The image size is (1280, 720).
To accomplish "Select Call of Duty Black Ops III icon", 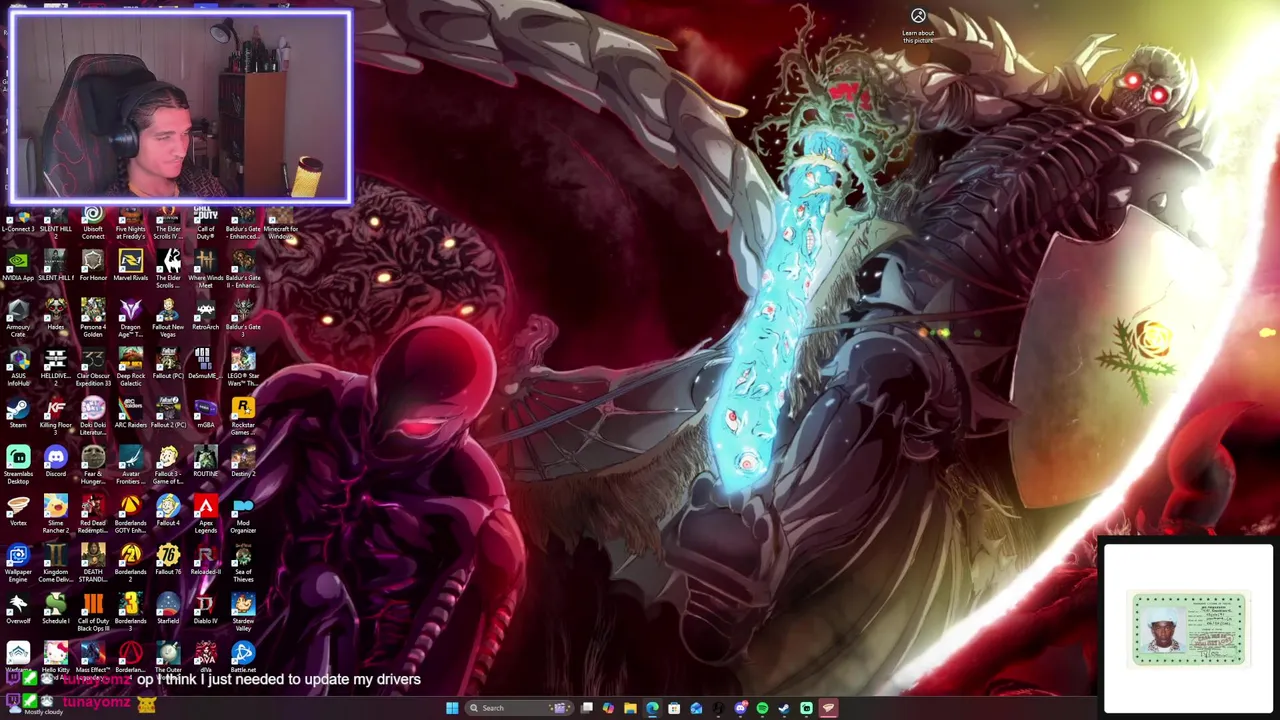I will pos(93,614).
